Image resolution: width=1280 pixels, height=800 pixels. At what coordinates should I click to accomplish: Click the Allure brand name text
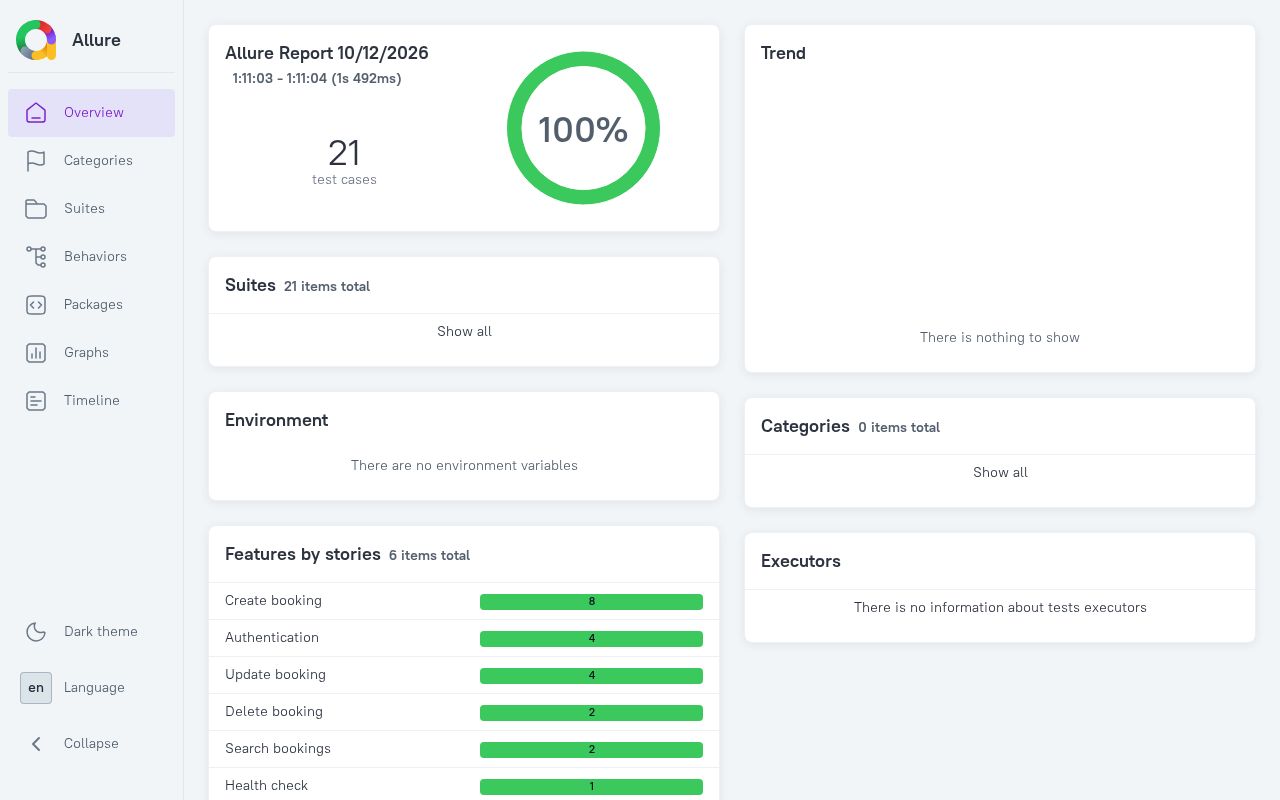click(96, 40)
